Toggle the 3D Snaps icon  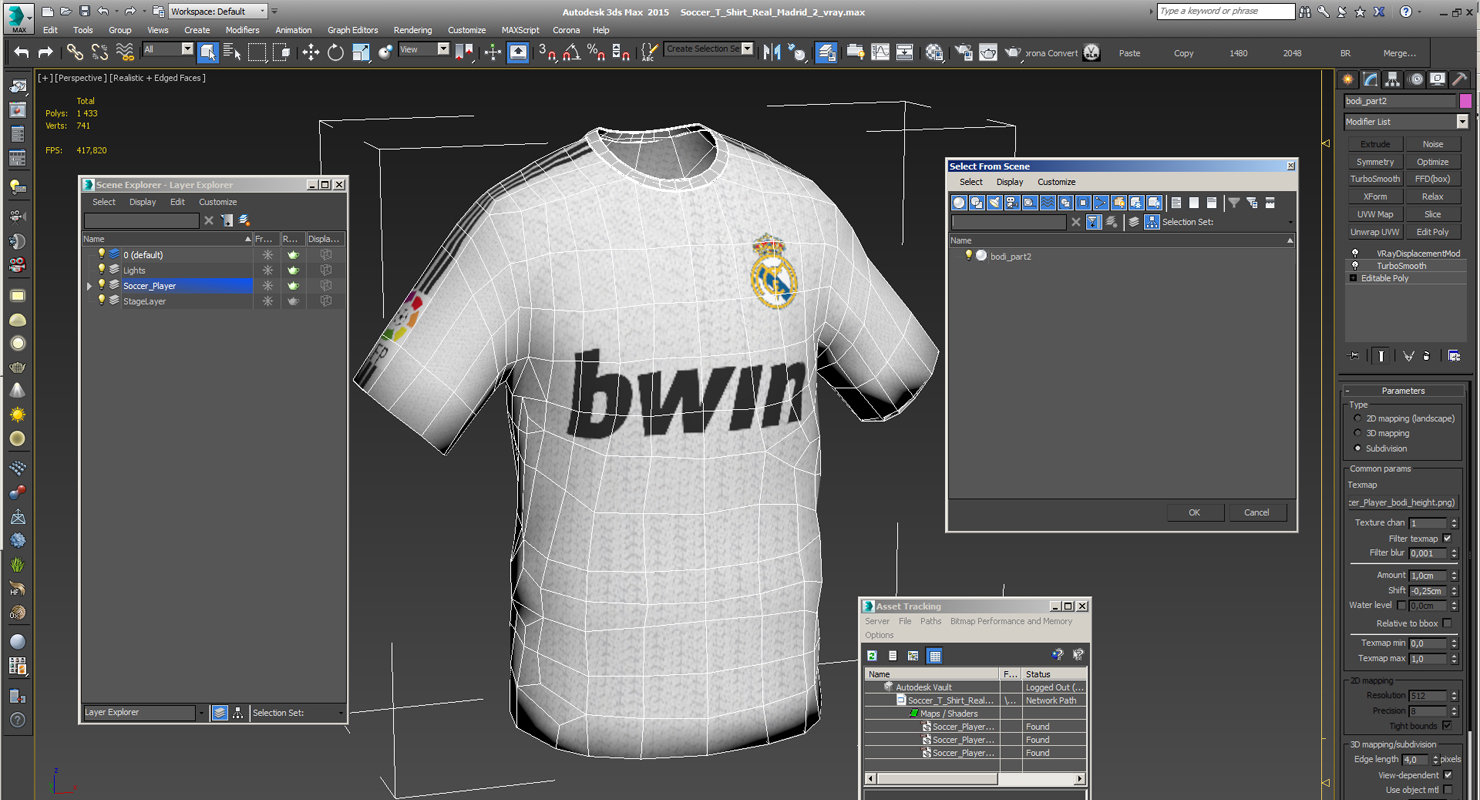coord(547,52)
